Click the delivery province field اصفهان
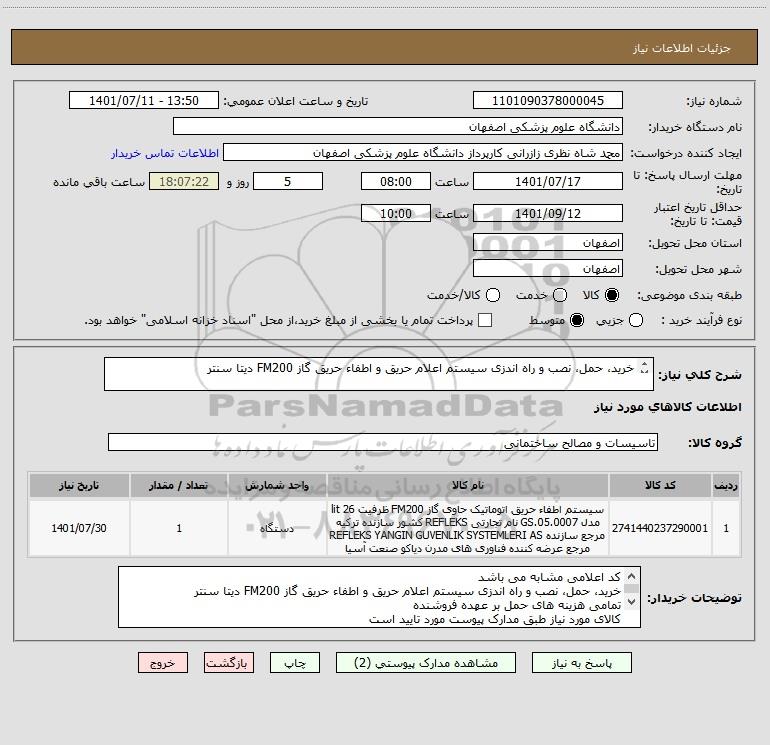This screenshot has width=770, height=745. (x=548, y=243)
